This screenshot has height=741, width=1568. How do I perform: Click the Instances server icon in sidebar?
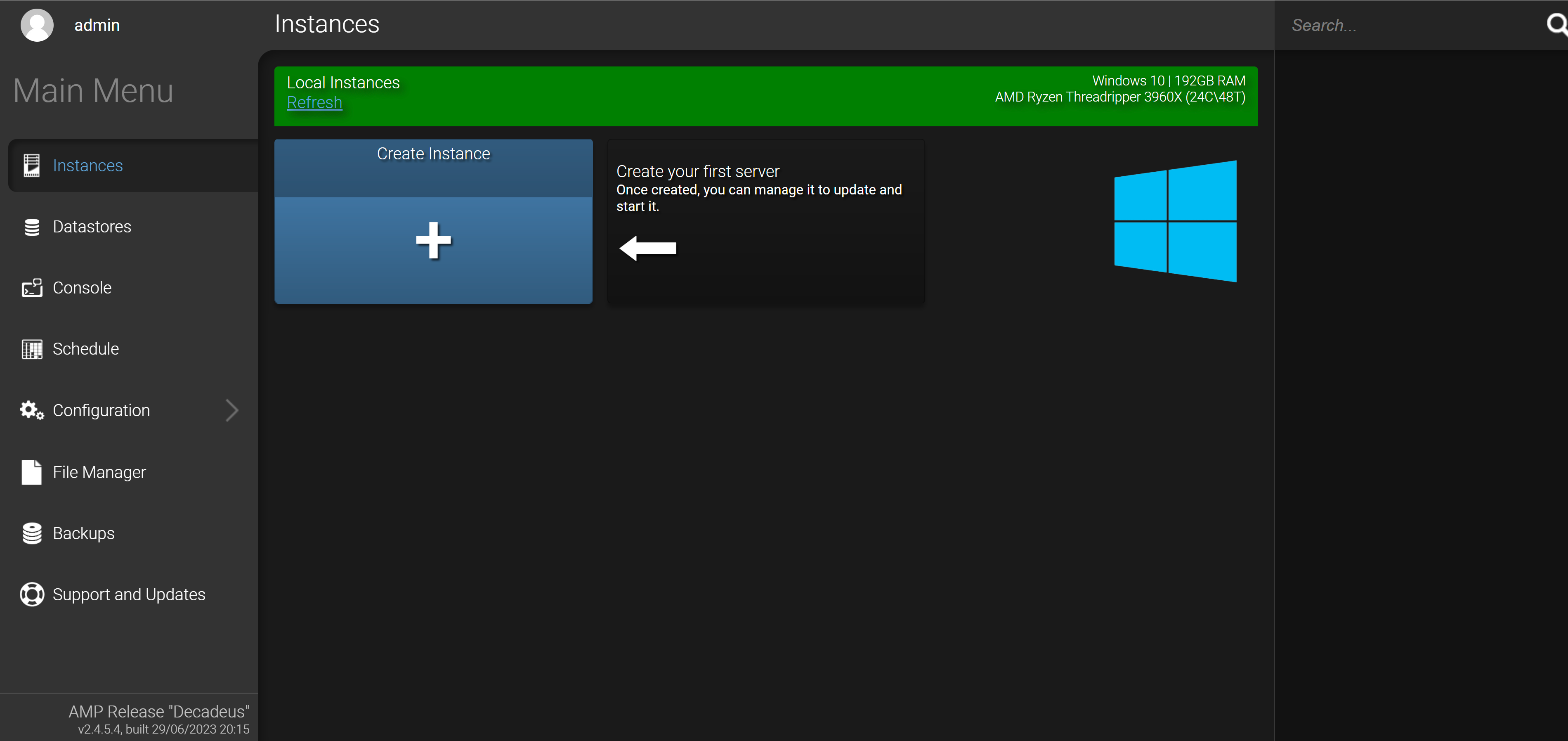tap(32, 166)
